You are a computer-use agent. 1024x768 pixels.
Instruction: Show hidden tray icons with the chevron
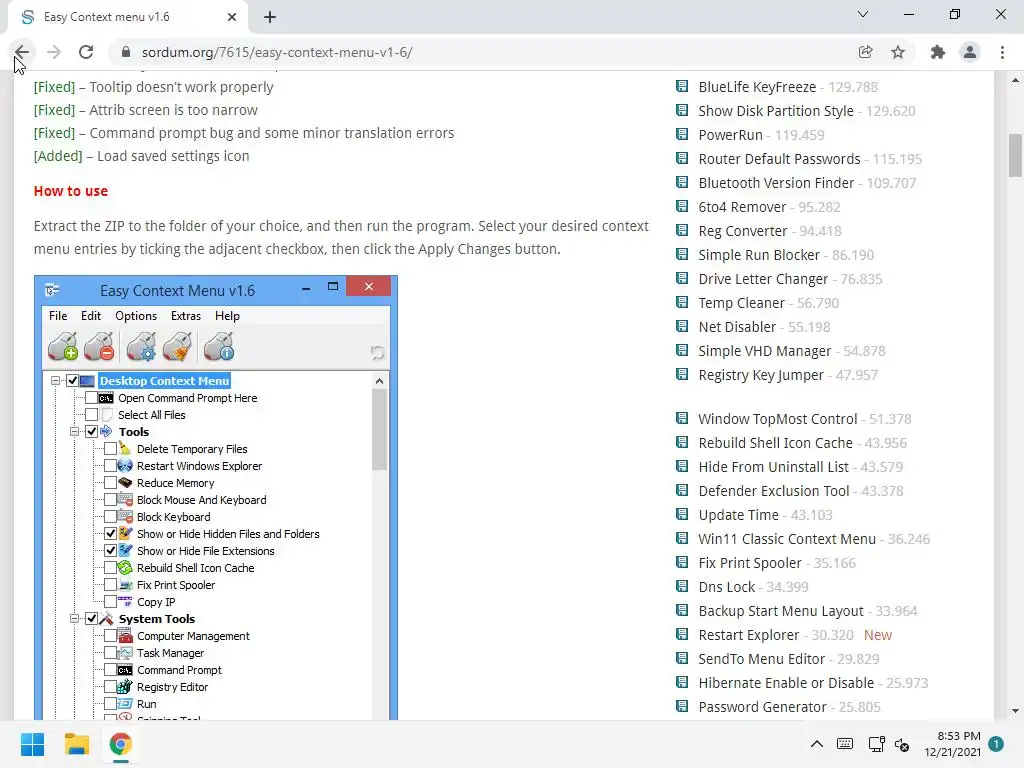pos(816,744)
